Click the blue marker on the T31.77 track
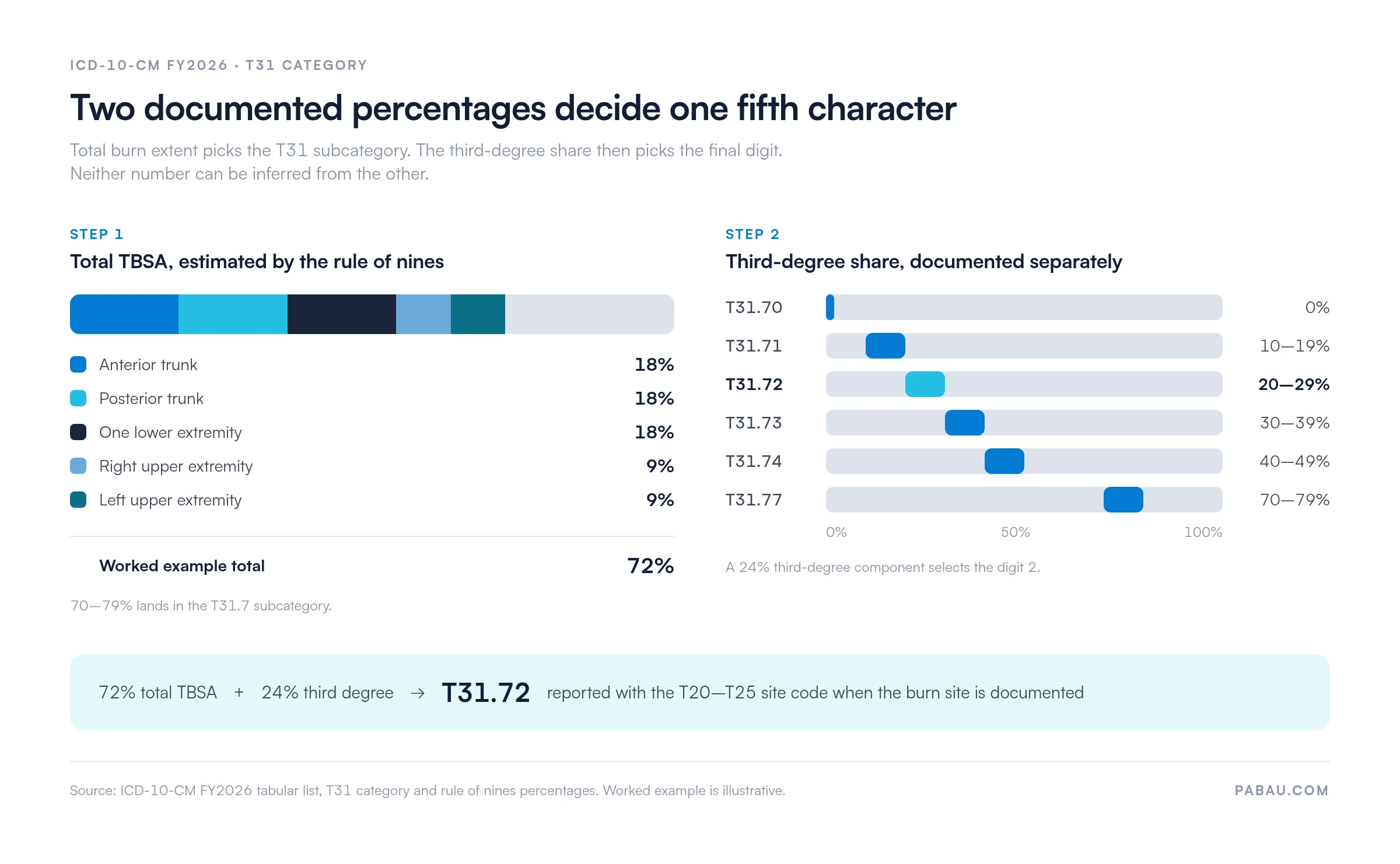The width and height of the screenshot is (1400, 864). pos(1123,500)
